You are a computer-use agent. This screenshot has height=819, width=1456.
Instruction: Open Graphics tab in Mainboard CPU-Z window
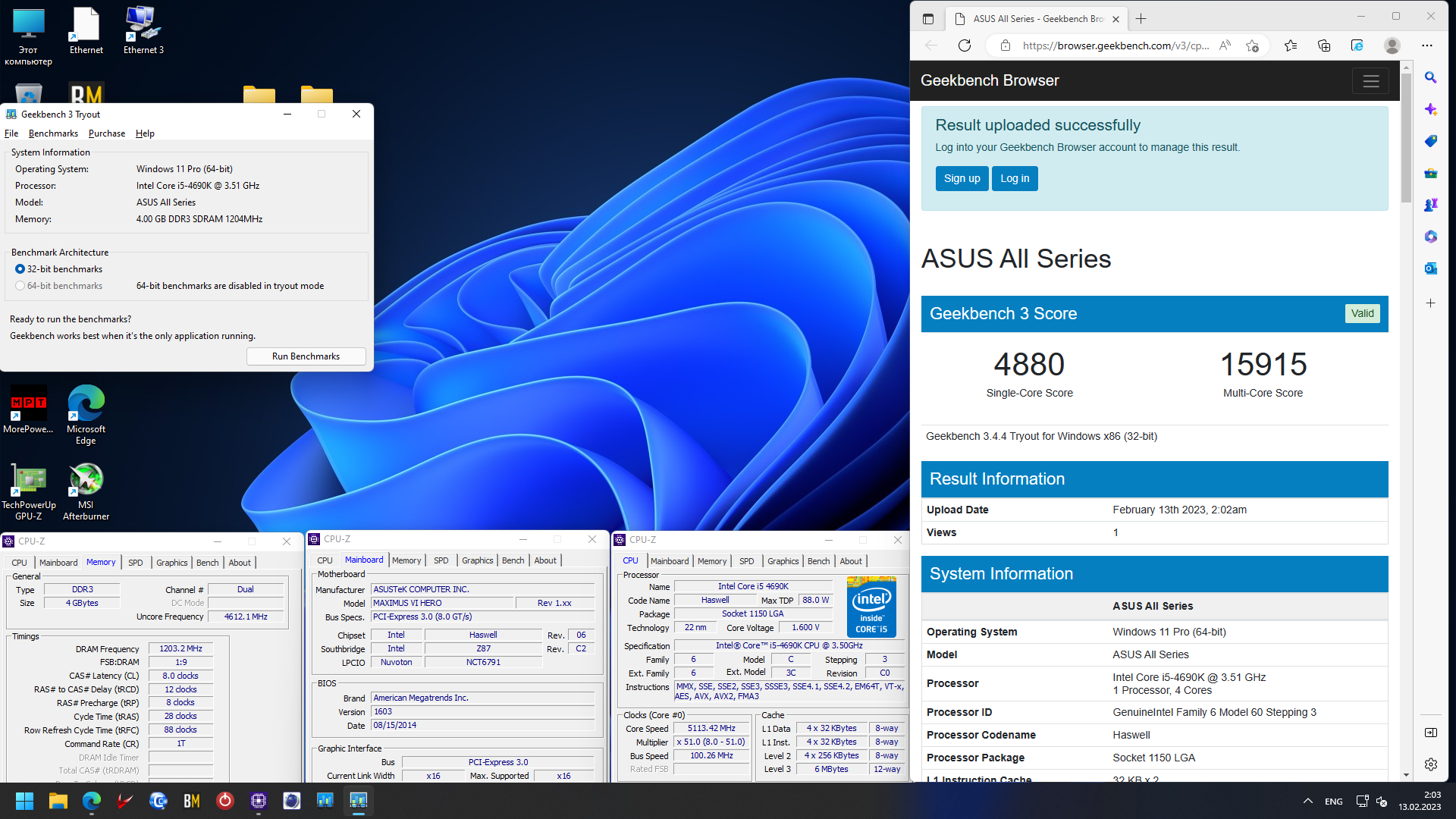pyautogui.click(x=478, y=560)
